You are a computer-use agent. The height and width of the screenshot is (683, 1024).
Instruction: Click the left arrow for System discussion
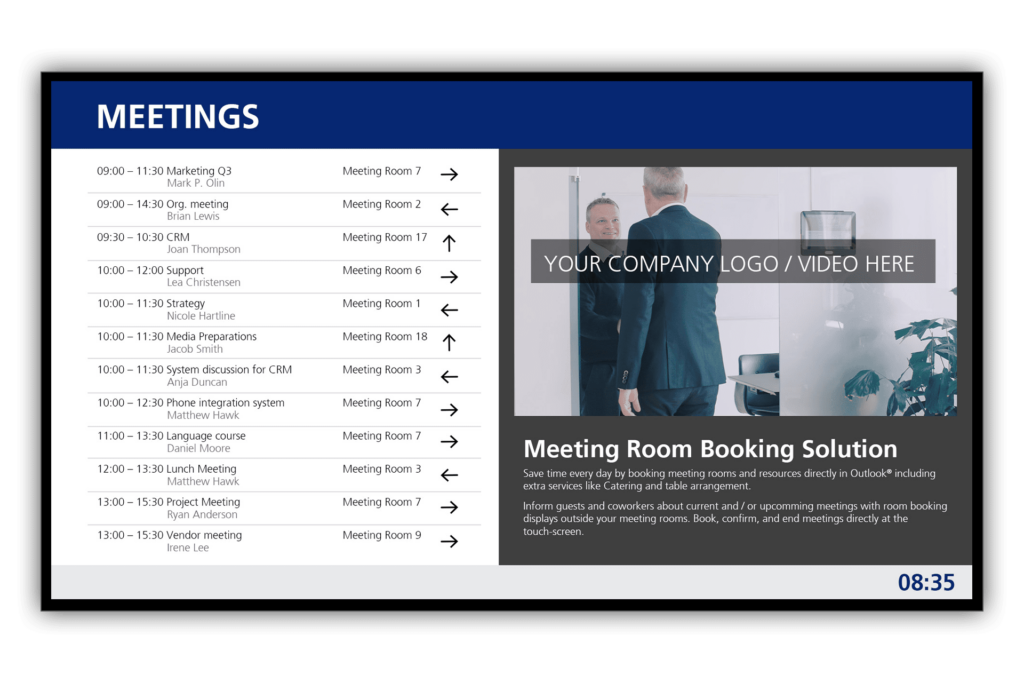point(449,376)
